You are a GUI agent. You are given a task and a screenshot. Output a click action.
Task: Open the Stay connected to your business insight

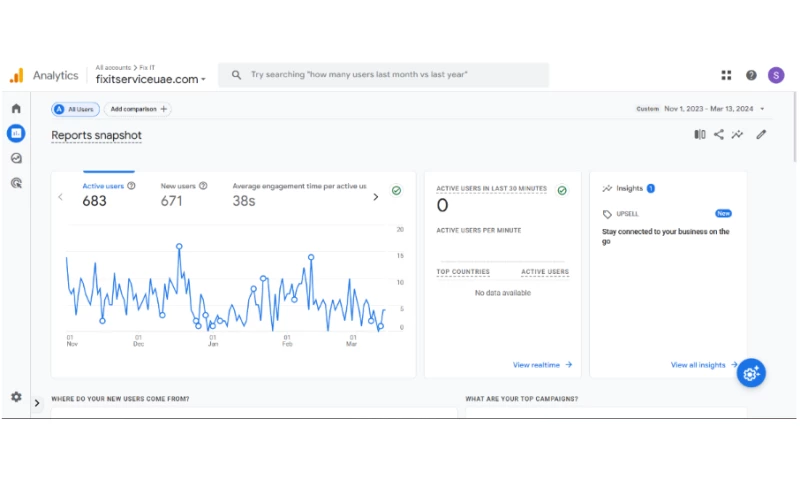665,236
